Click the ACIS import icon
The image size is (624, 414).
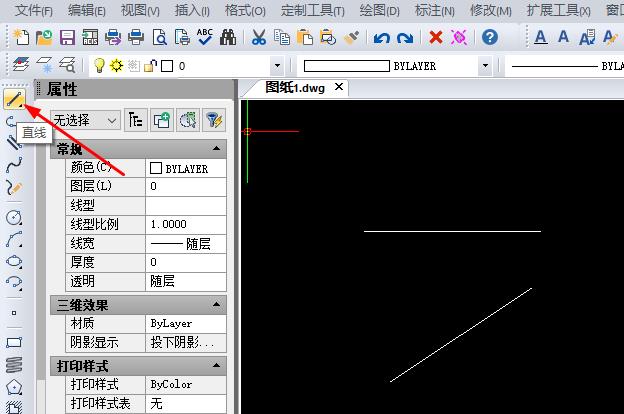coord(90,37)
